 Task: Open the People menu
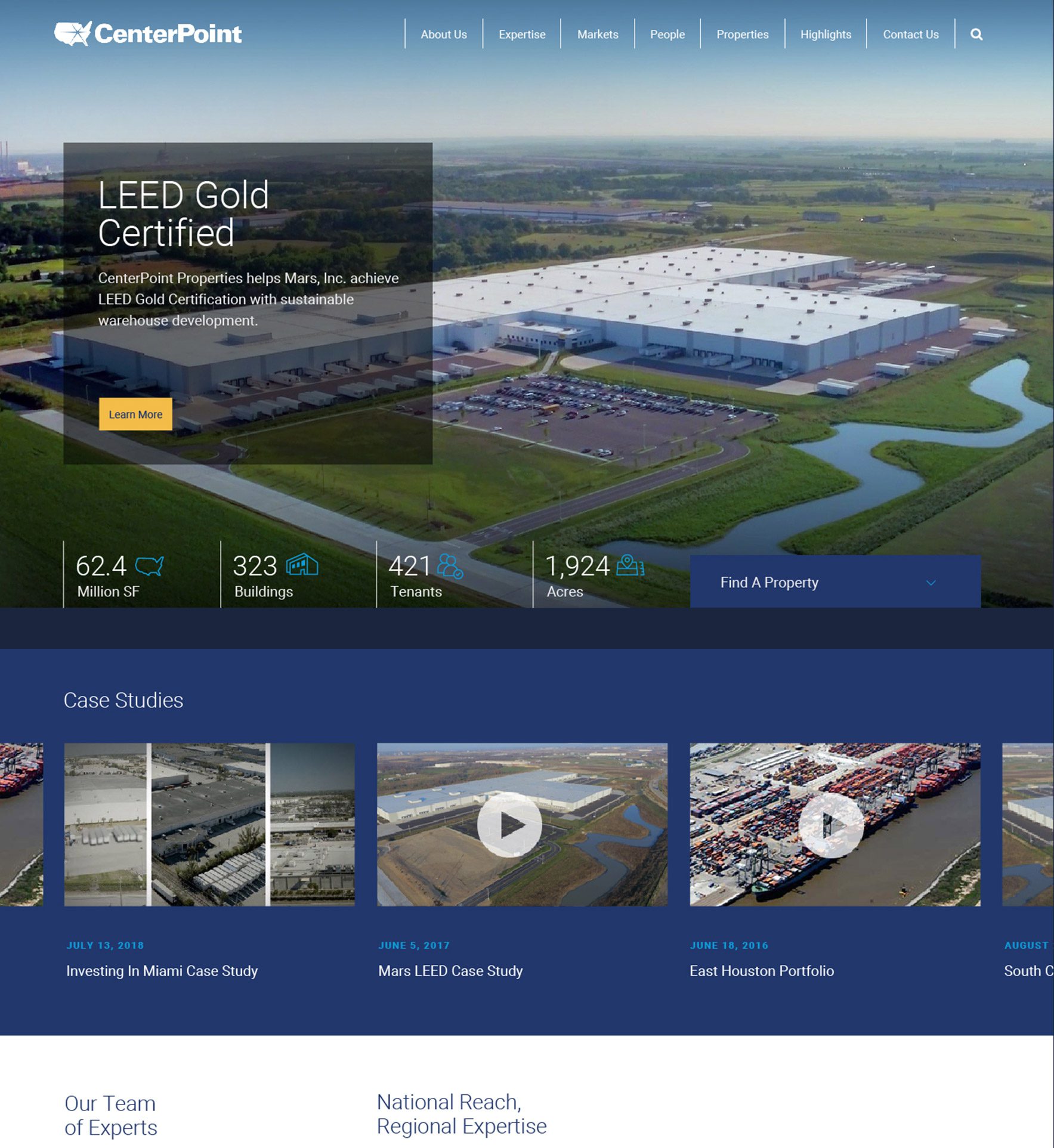667,35
